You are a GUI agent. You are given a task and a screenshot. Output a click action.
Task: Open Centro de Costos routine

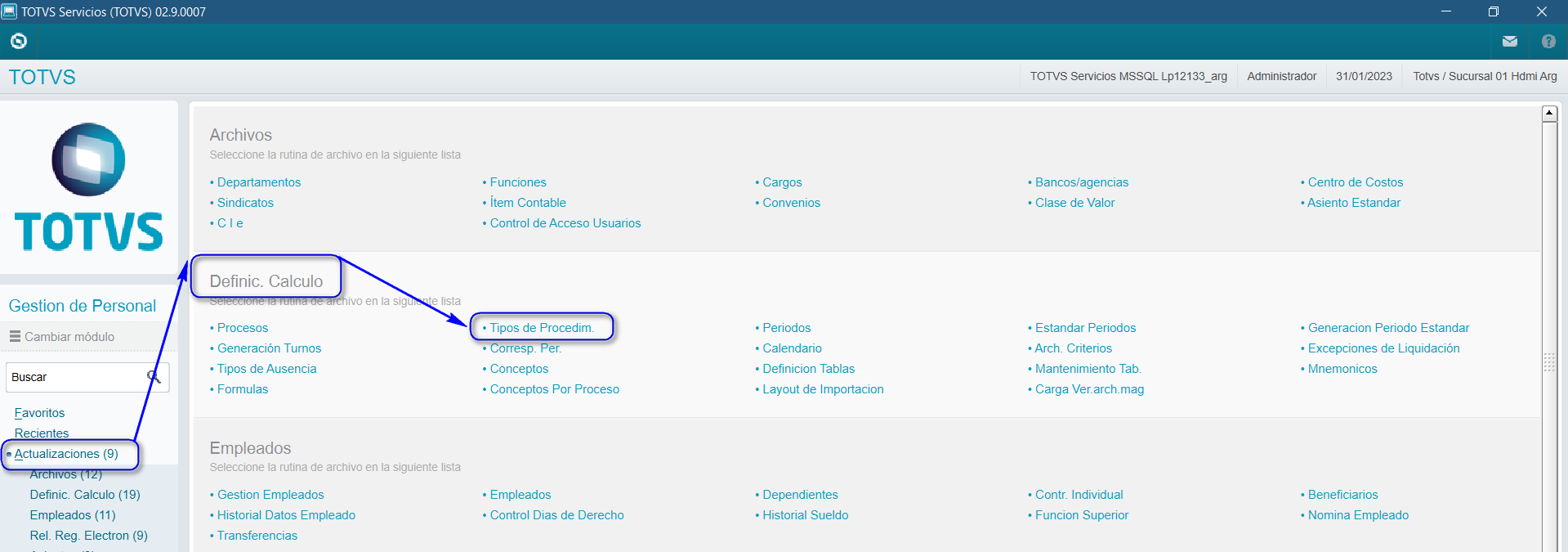tap(1356, 182)
